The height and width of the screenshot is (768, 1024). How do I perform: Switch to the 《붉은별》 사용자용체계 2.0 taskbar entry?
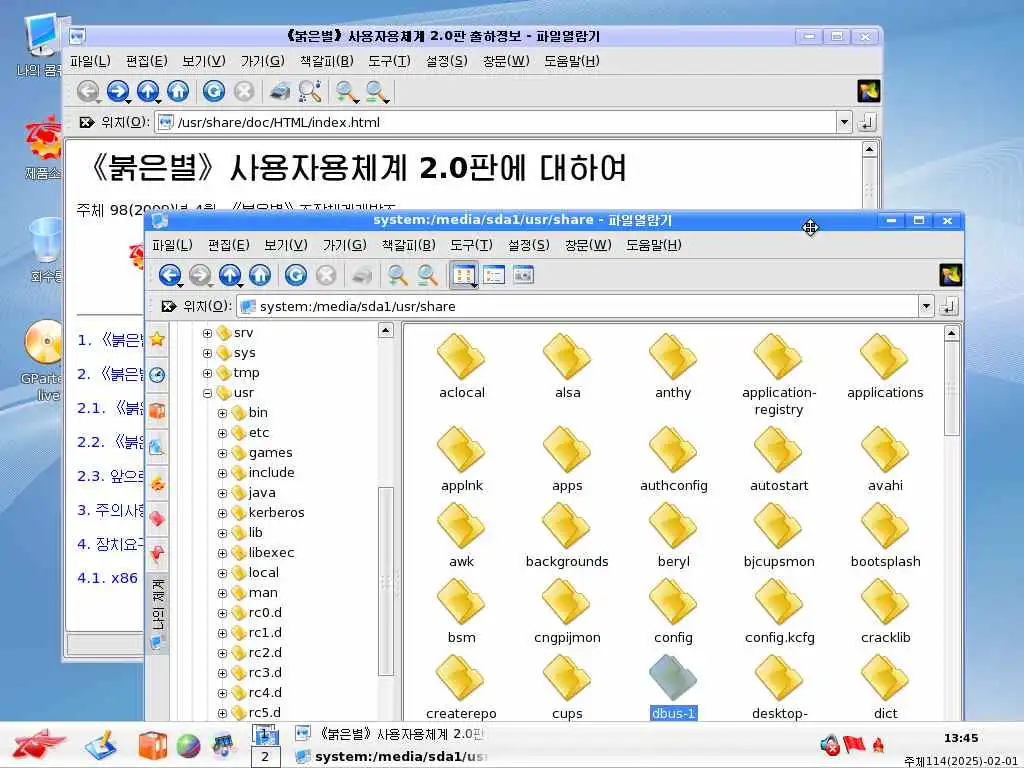(391, 734)
